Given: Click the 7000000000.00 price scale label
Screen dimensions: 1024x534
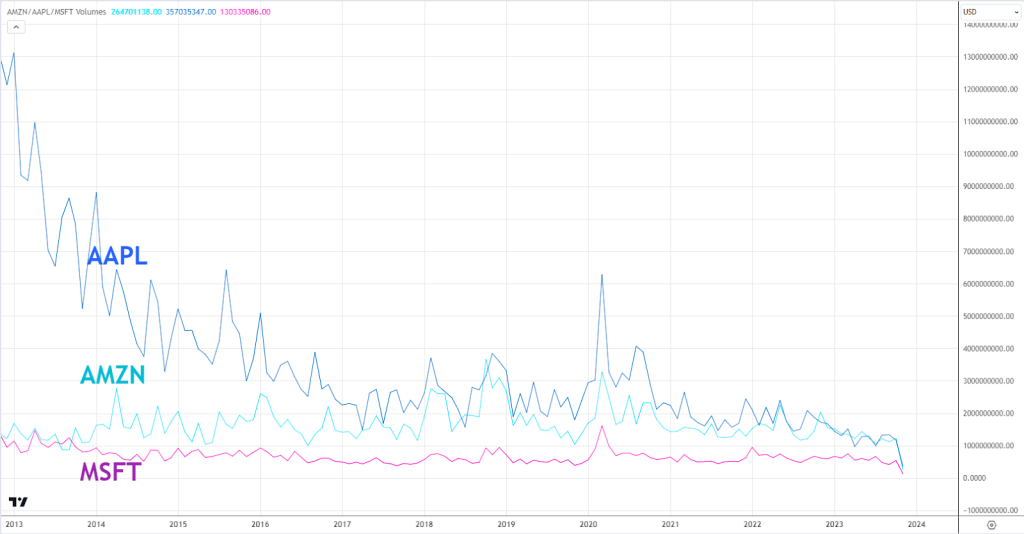Looking at the screenshot, I should coord(991,251).
